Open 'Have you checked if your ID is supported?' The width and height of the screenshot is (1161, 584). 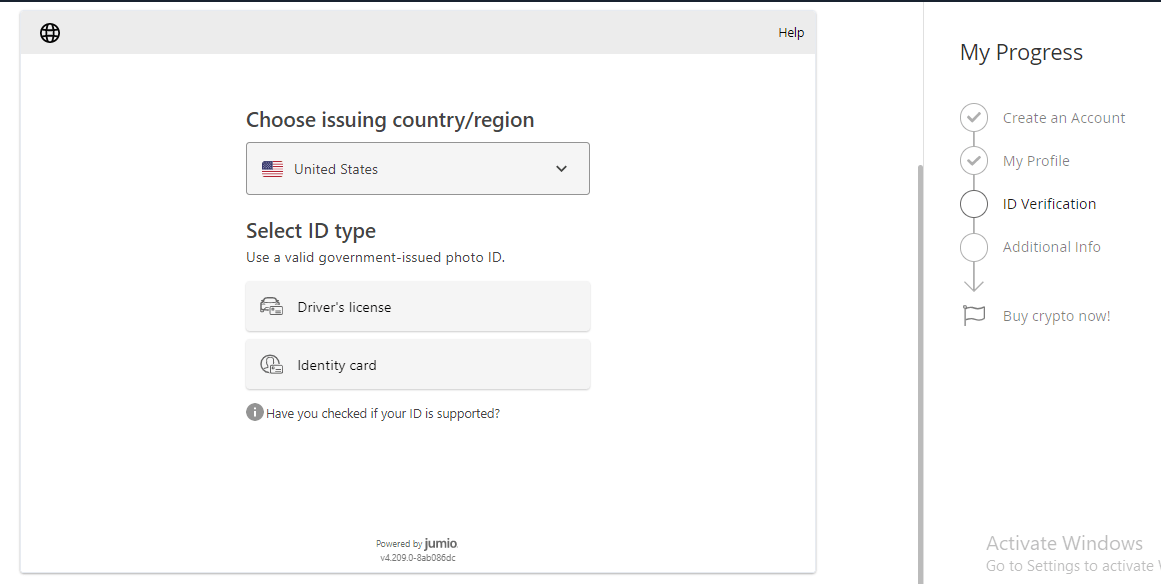coord(383,414)
